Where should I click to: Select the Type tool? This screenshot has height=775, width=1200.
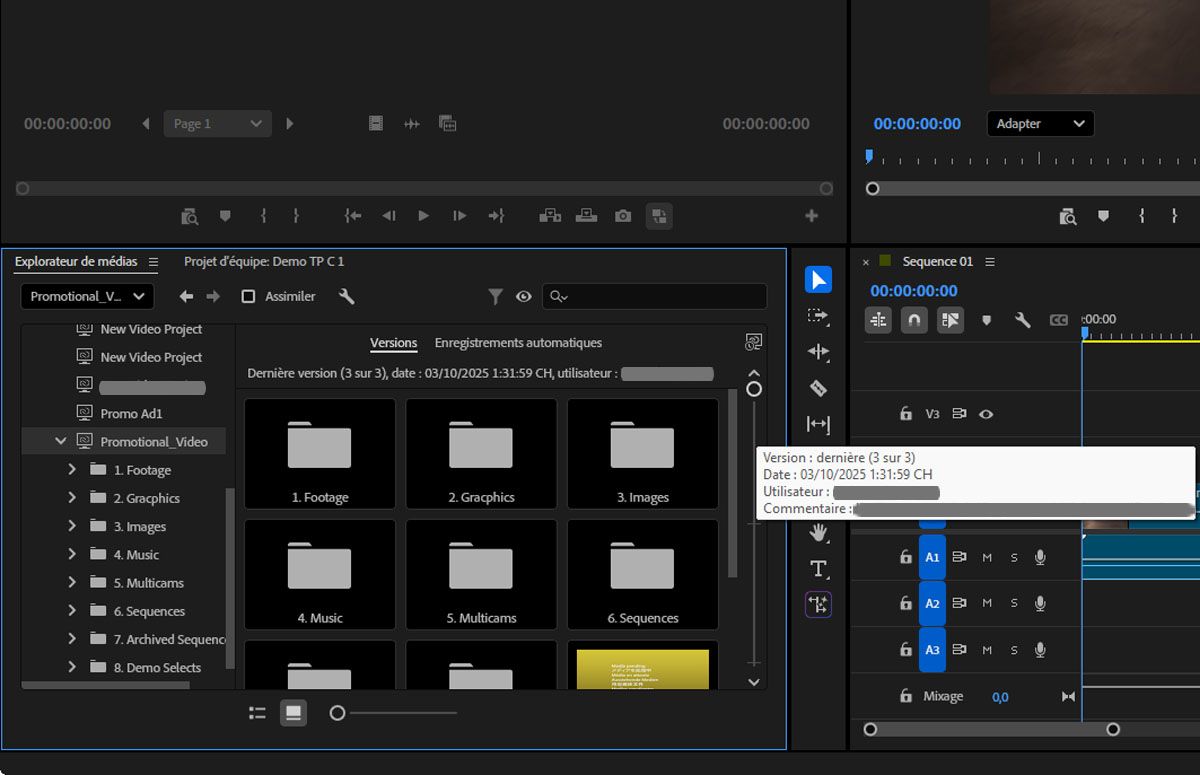coord(818,569)
